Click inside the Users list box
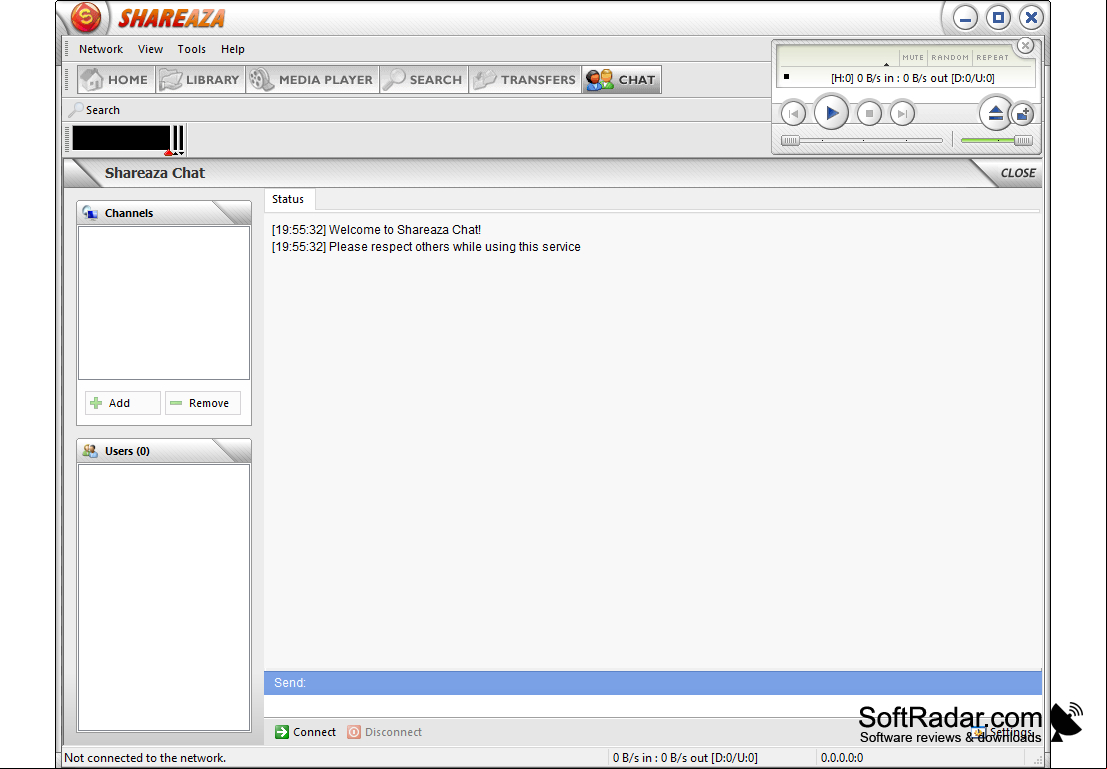The height and width of the screenshot is (769, 1107). click(164, 597)
